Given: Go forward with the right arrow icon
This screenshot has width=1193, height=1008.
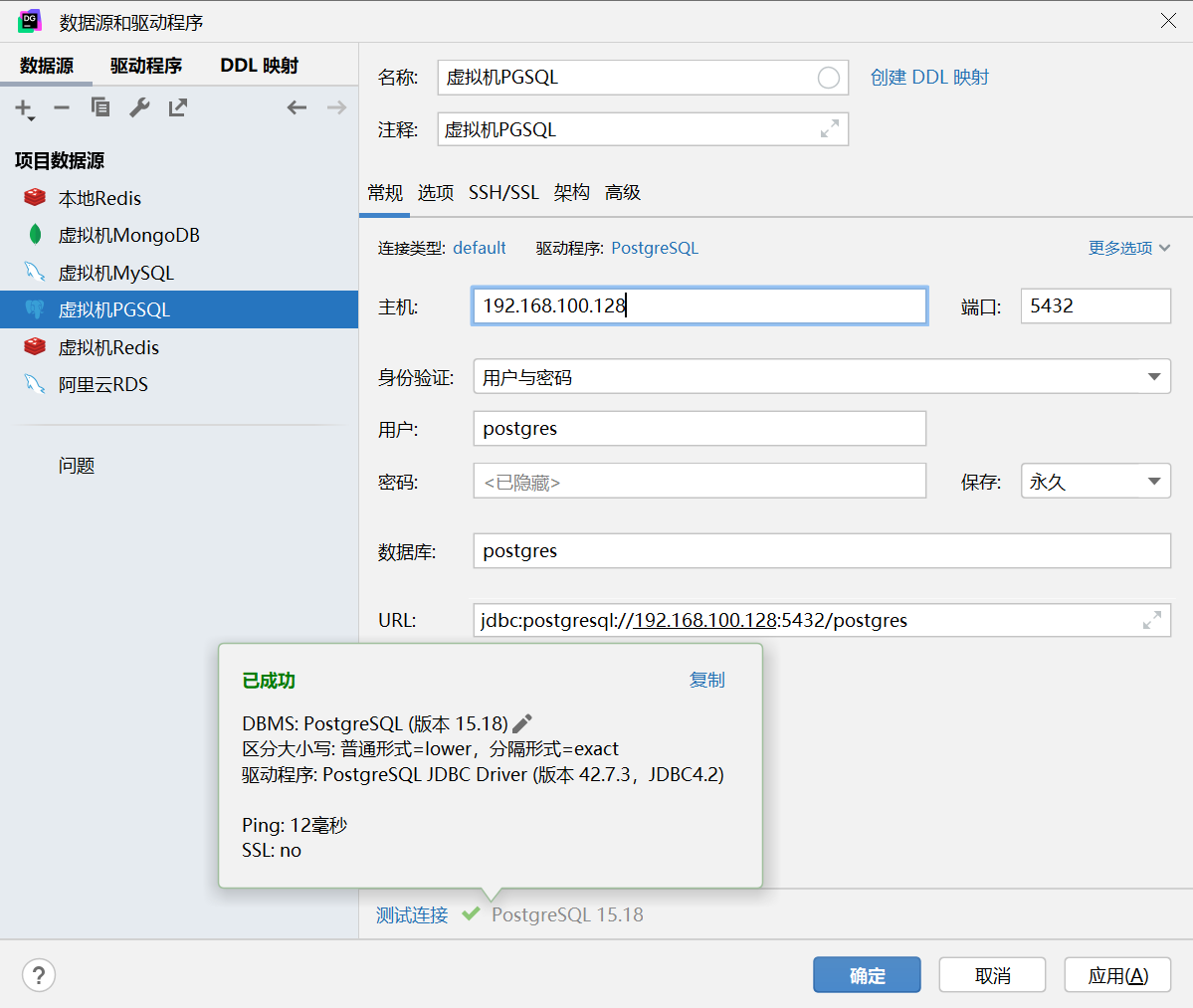Looking at the screenshot, I should (336, 108).
